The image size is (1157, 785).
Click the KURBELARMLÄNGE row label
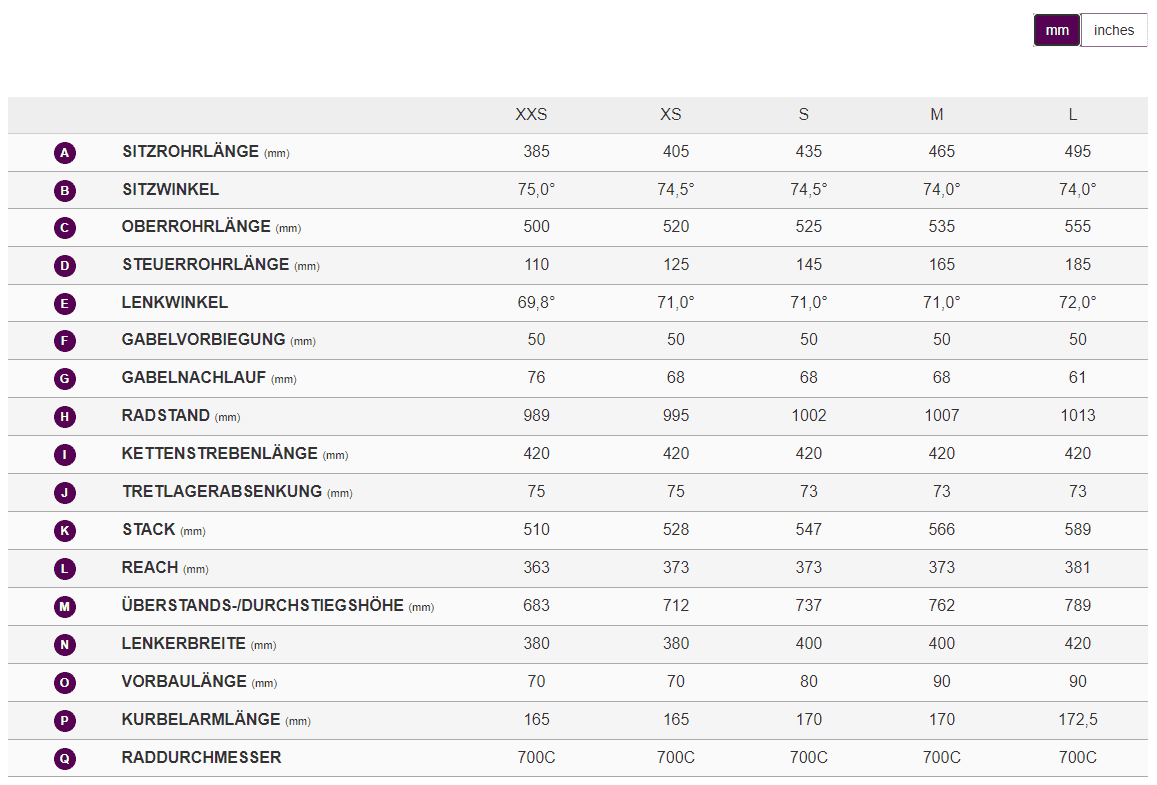coord(201,719)
